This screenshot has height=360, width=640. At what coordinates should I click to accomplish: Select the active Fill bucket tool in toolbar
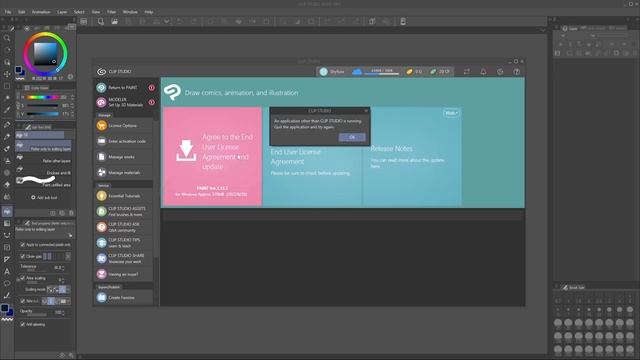pos(7,211)
